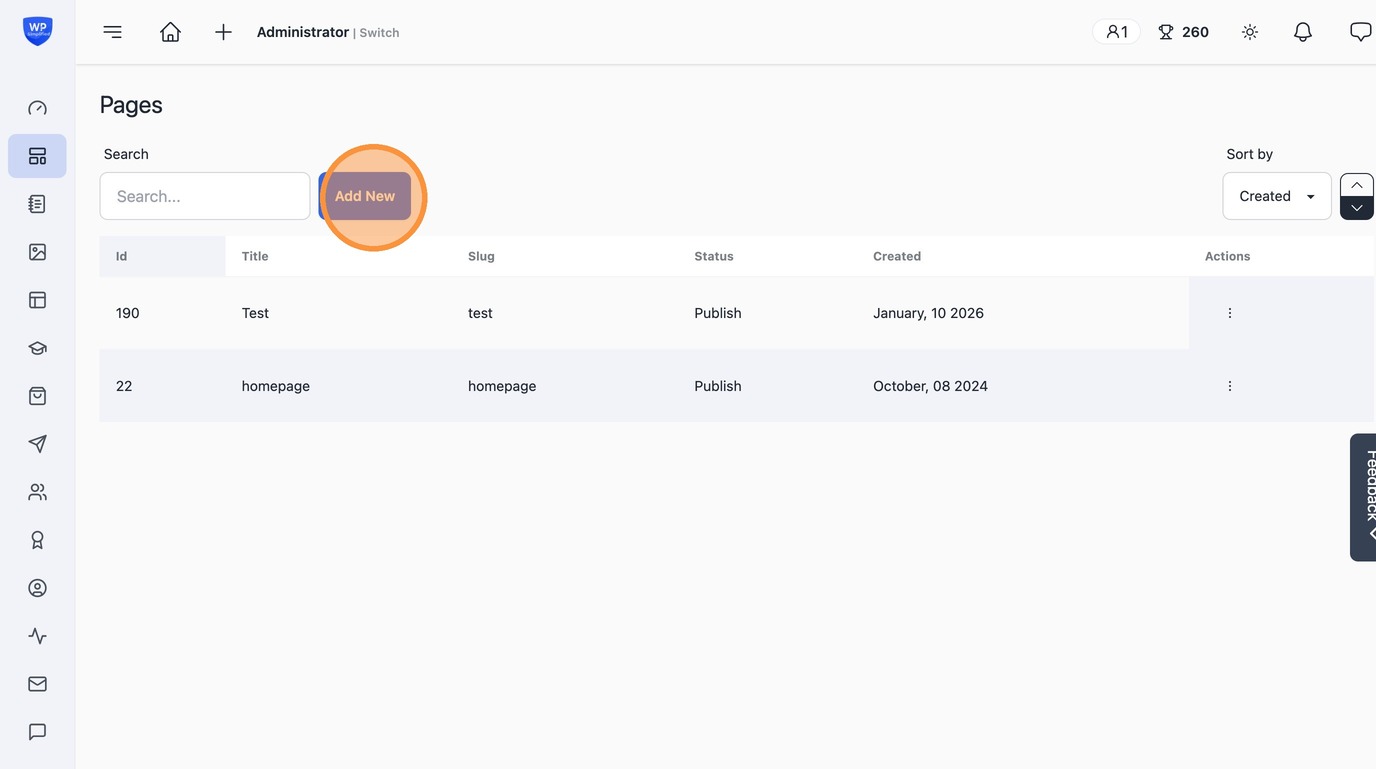This screenshot has width=1376, height=769.
Task: Click the Title cell "homepage"
Action: (x=276, y=386)
